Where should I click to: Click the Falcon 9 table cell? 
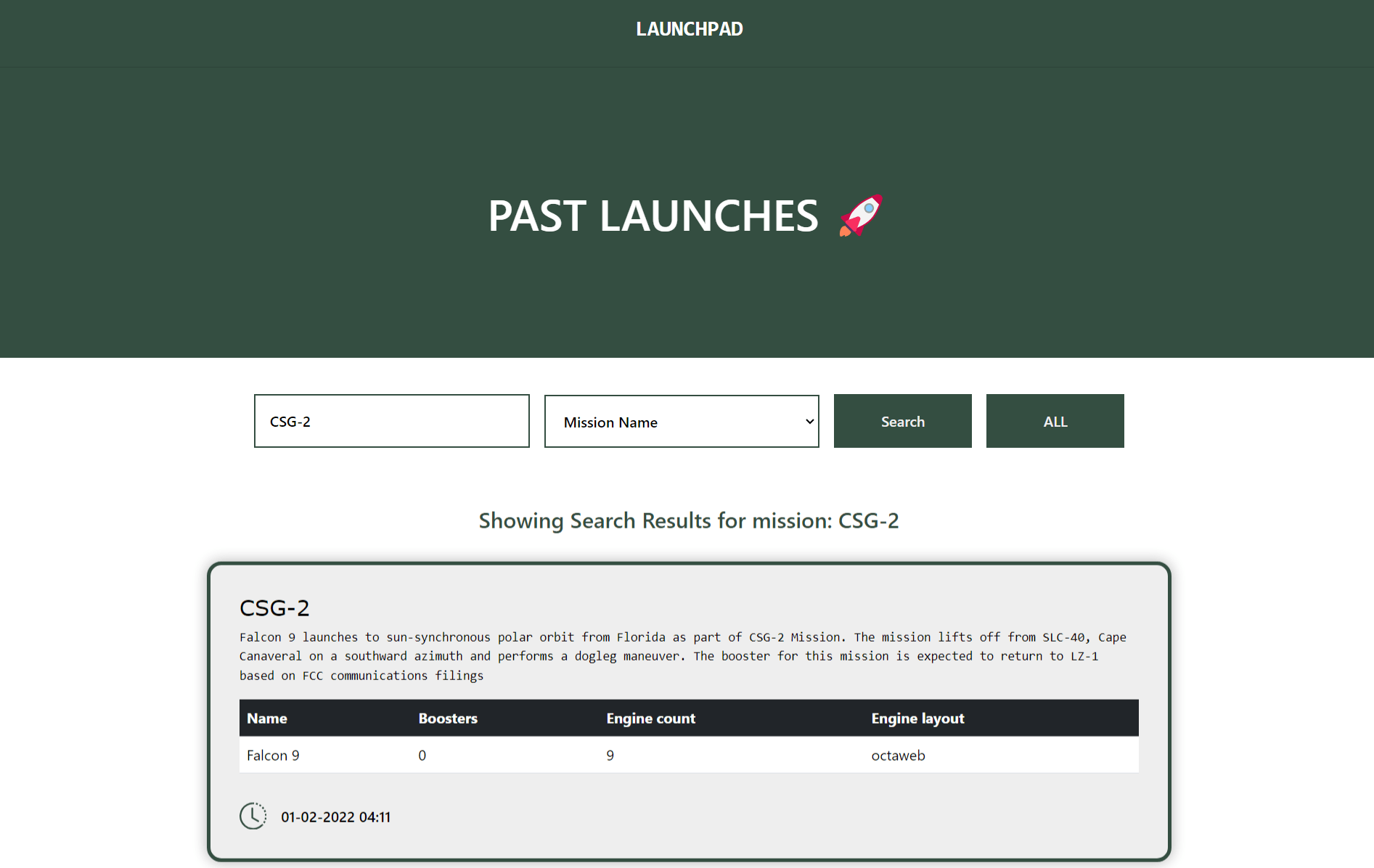coord(273,755)
